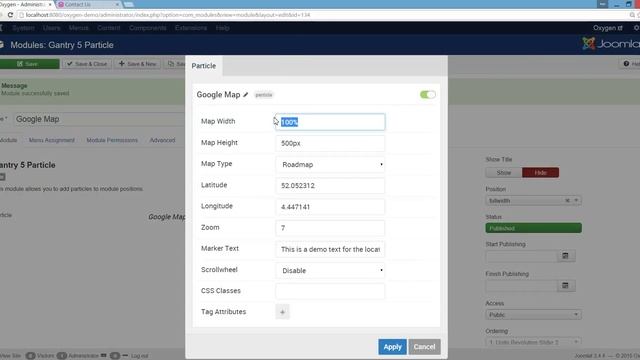640x360 pixels.
Task: Click the Longitude field with 4.447141
Action: [330, 207]
